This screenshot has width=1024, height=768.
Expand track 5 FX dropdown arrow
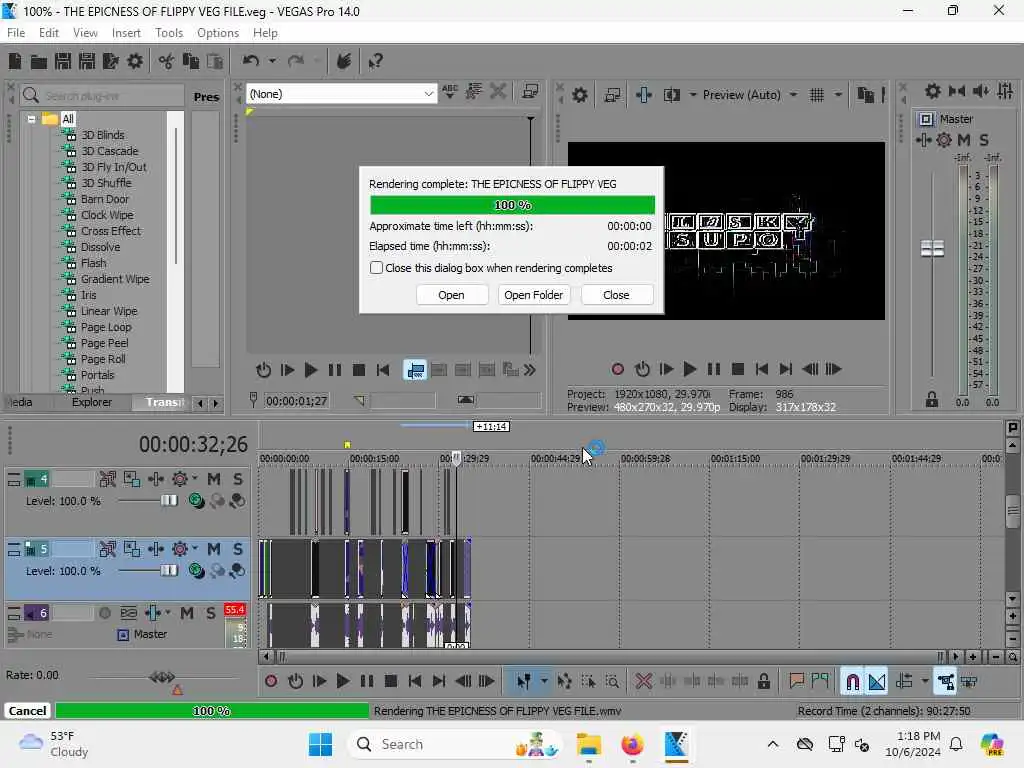[195, 549]
